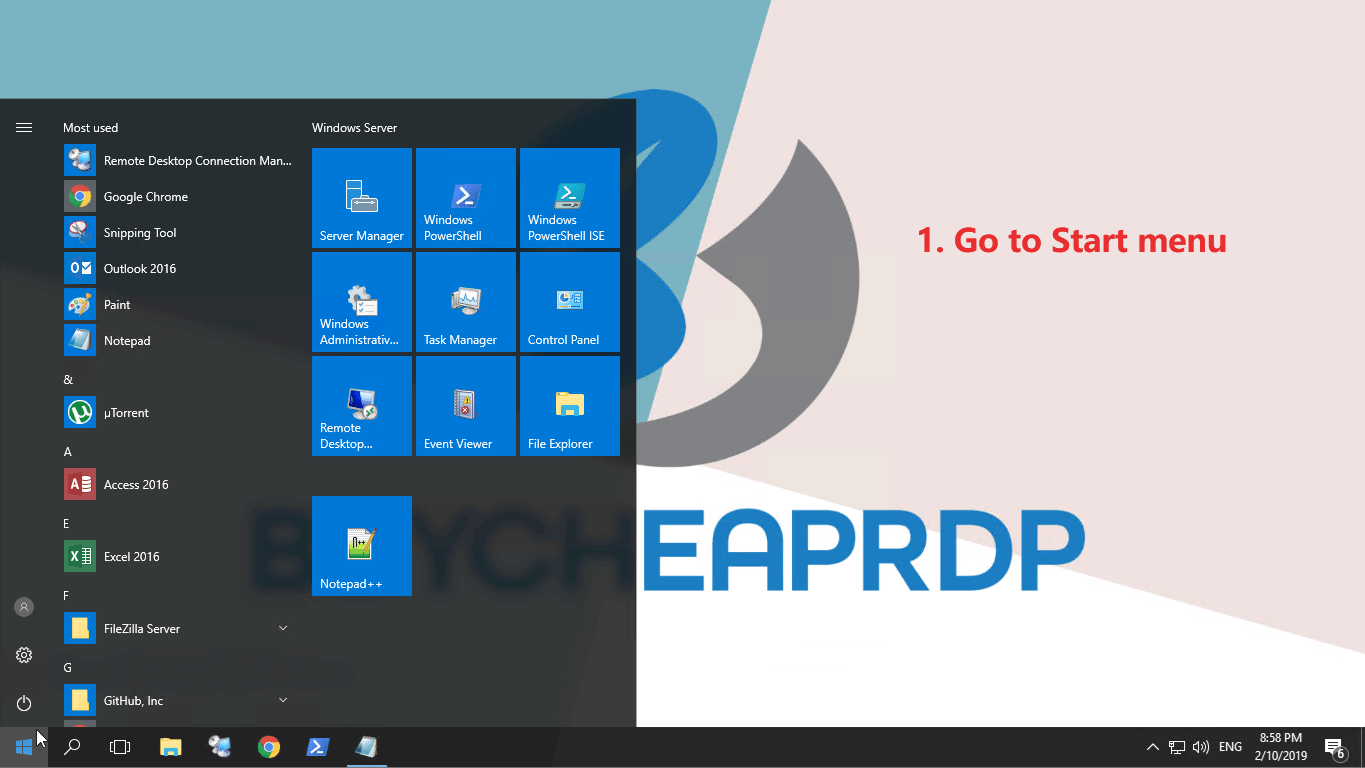The height and width of the screenshot is (768, 1365).
Task: Open clock and calendar flyout
Action: click(1281, 747)
